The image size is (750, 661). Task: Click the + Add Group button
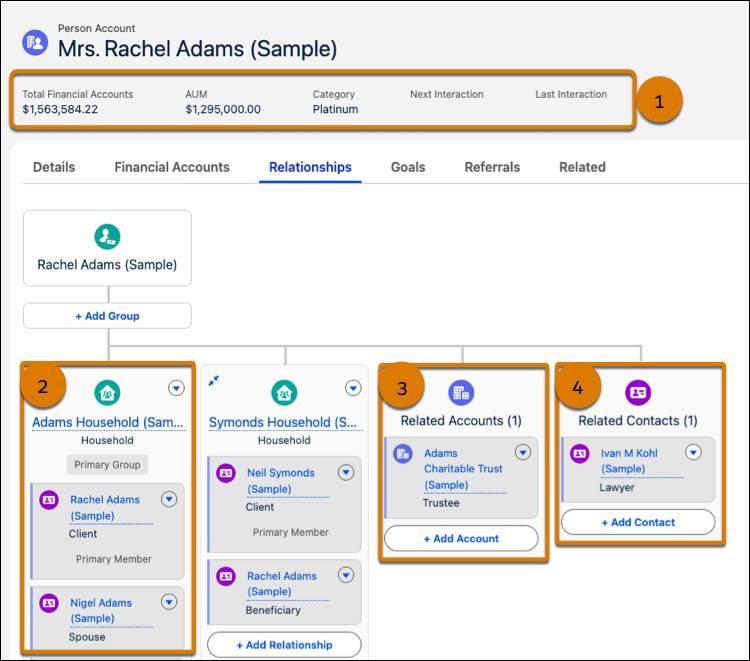point(107,316)
